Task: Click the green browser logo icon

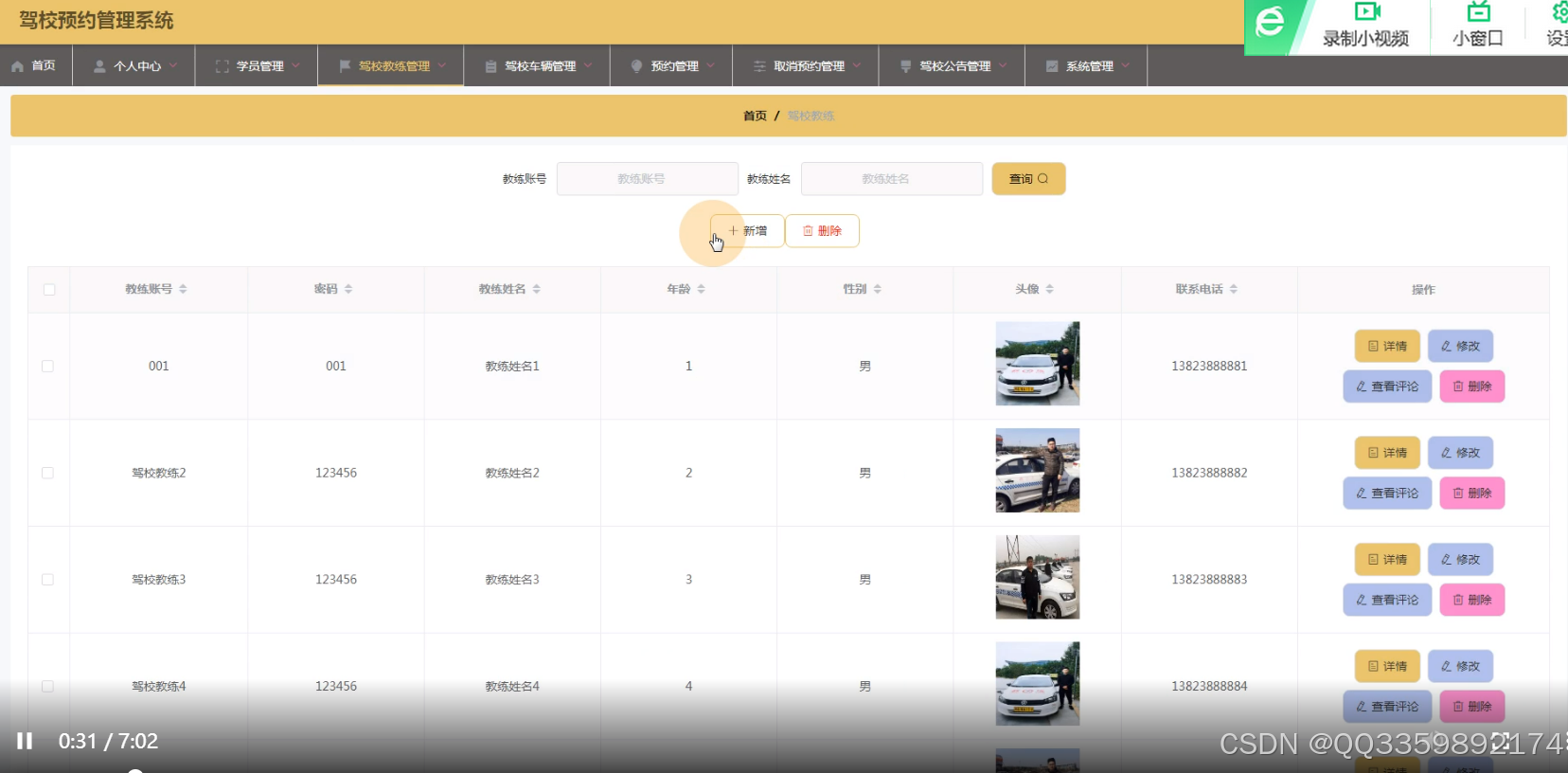Action: [1270, 22]
